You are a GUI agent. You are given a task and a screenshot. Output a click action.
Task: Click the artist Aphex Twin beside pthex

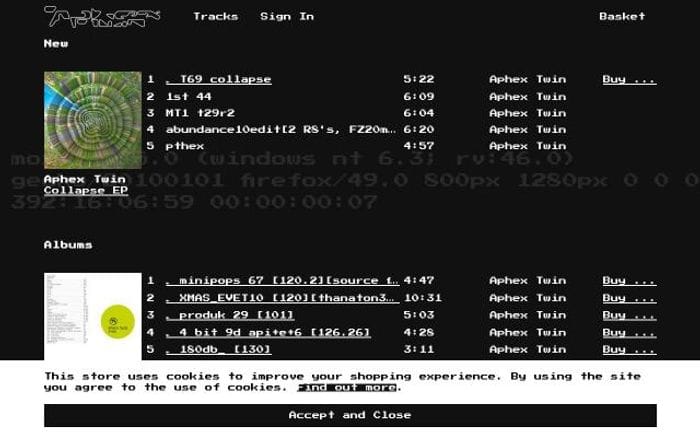(528, 146)
